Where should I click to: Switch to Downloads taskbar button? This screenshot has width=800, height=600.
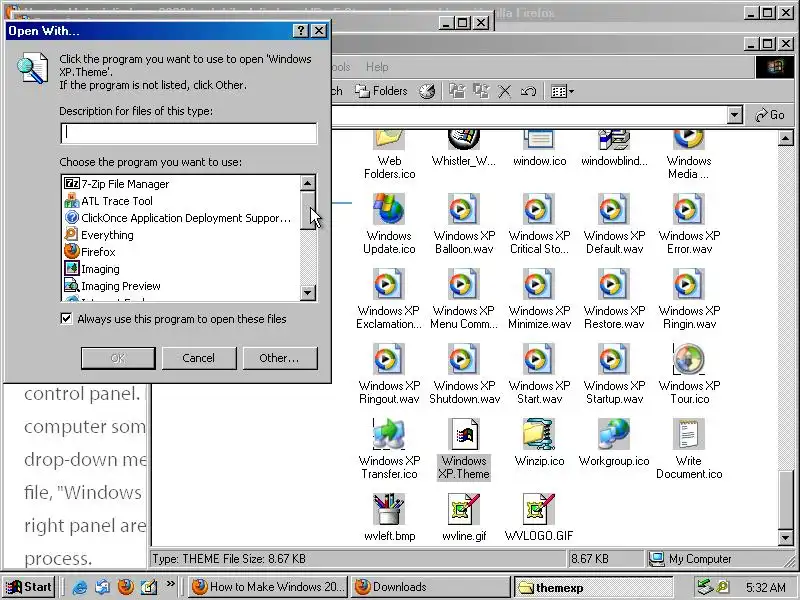pyautogui.click(x=431, y=587)
